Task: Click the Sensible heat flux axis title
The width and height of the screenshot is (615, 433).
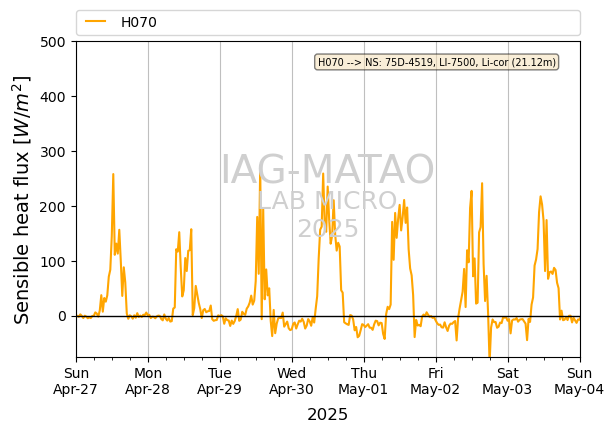Action: point(22,200)
